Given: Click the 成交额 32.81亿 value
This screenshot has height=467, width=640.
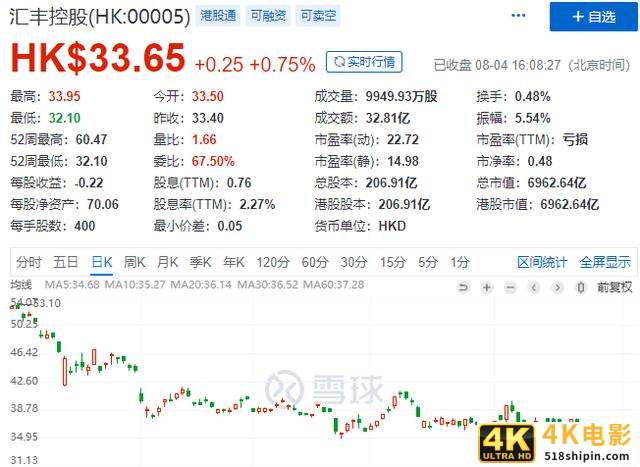Looking at the screenshot, I should pyautogui.click(x=388, y=118).
